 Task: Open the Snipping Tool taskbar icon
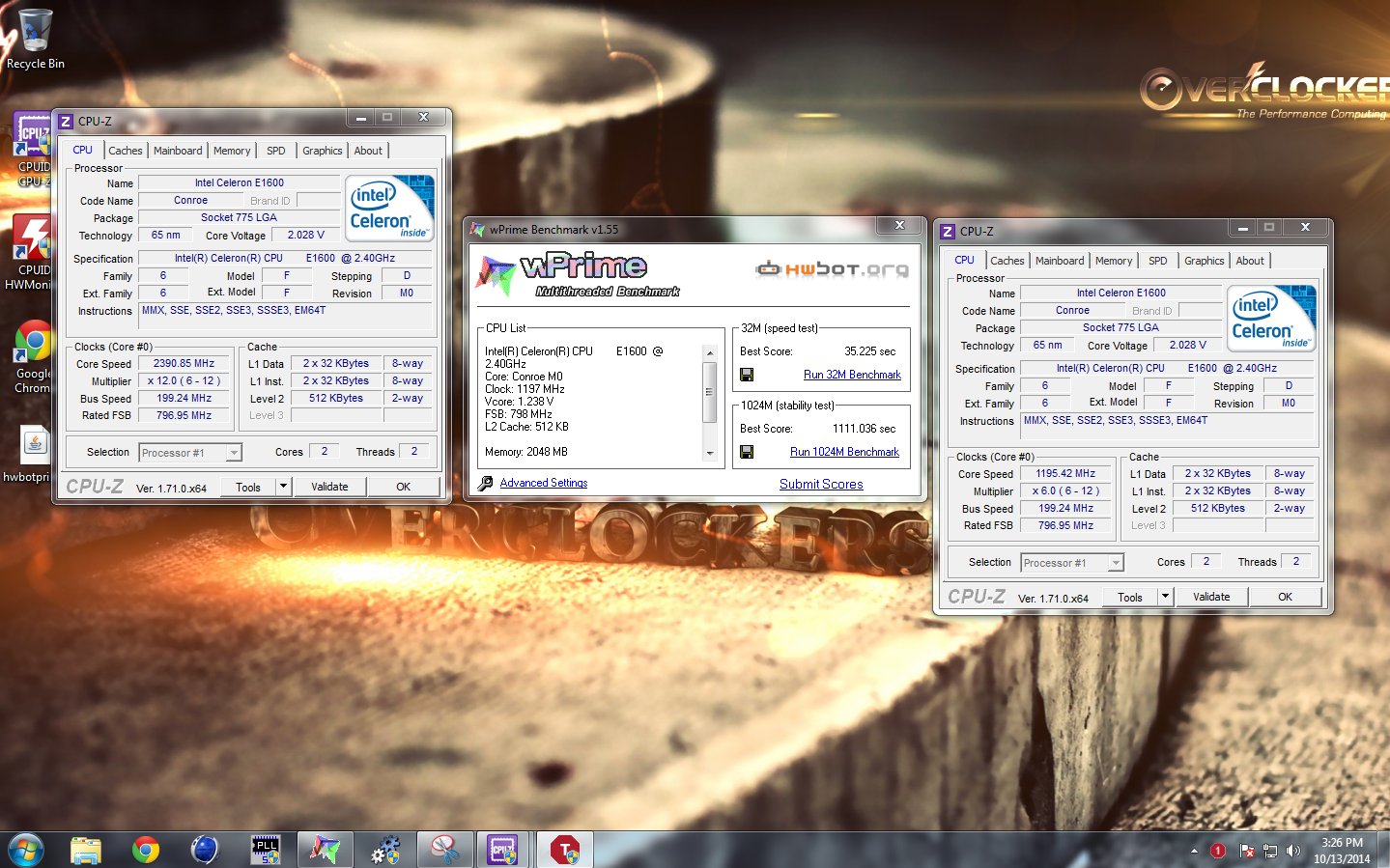point(445,850)
